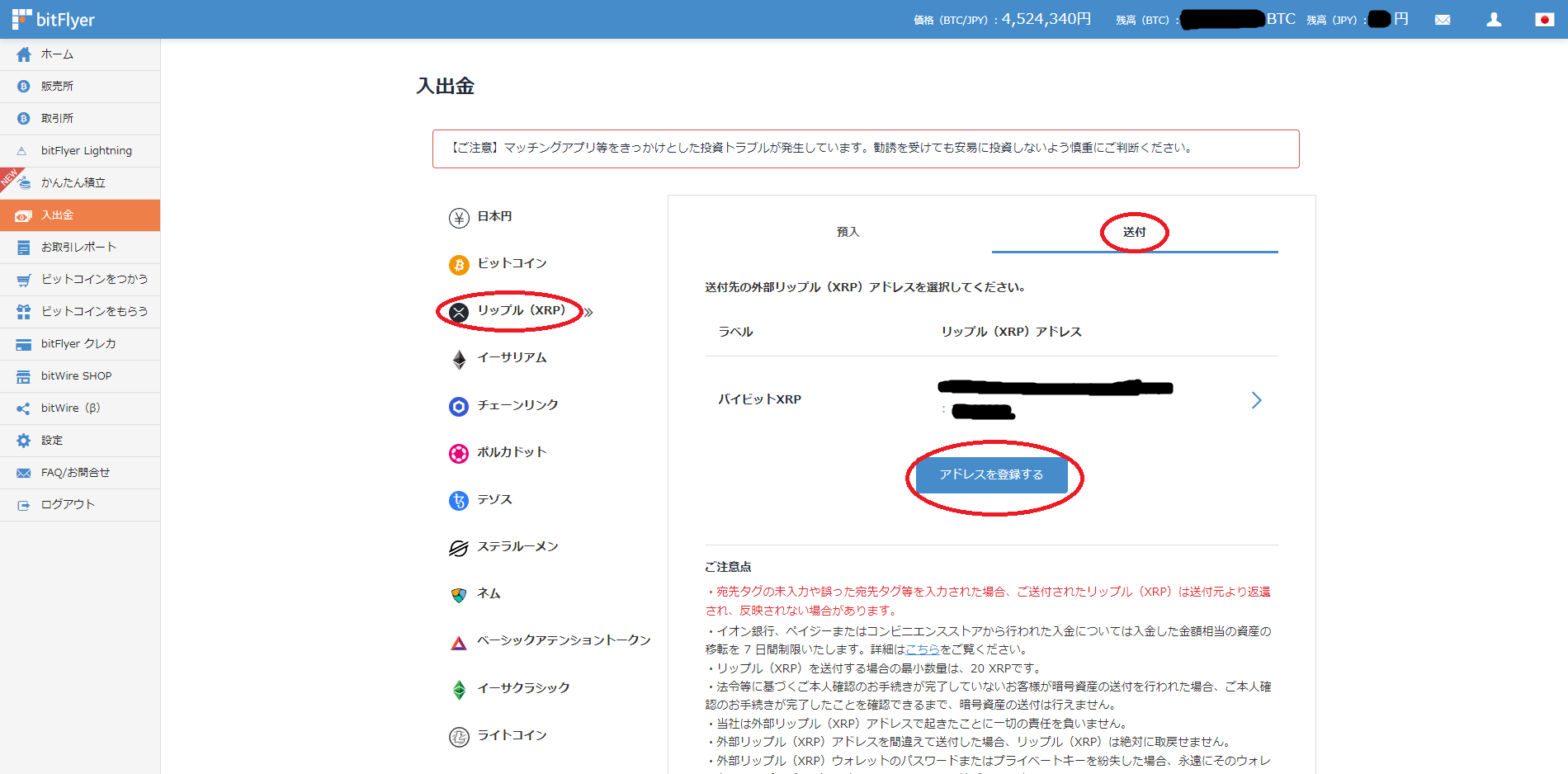Choose ステラルーメン in the currency list
Image resolution: width=1568 pixels, height=774 pixels.
pos(518,547)
